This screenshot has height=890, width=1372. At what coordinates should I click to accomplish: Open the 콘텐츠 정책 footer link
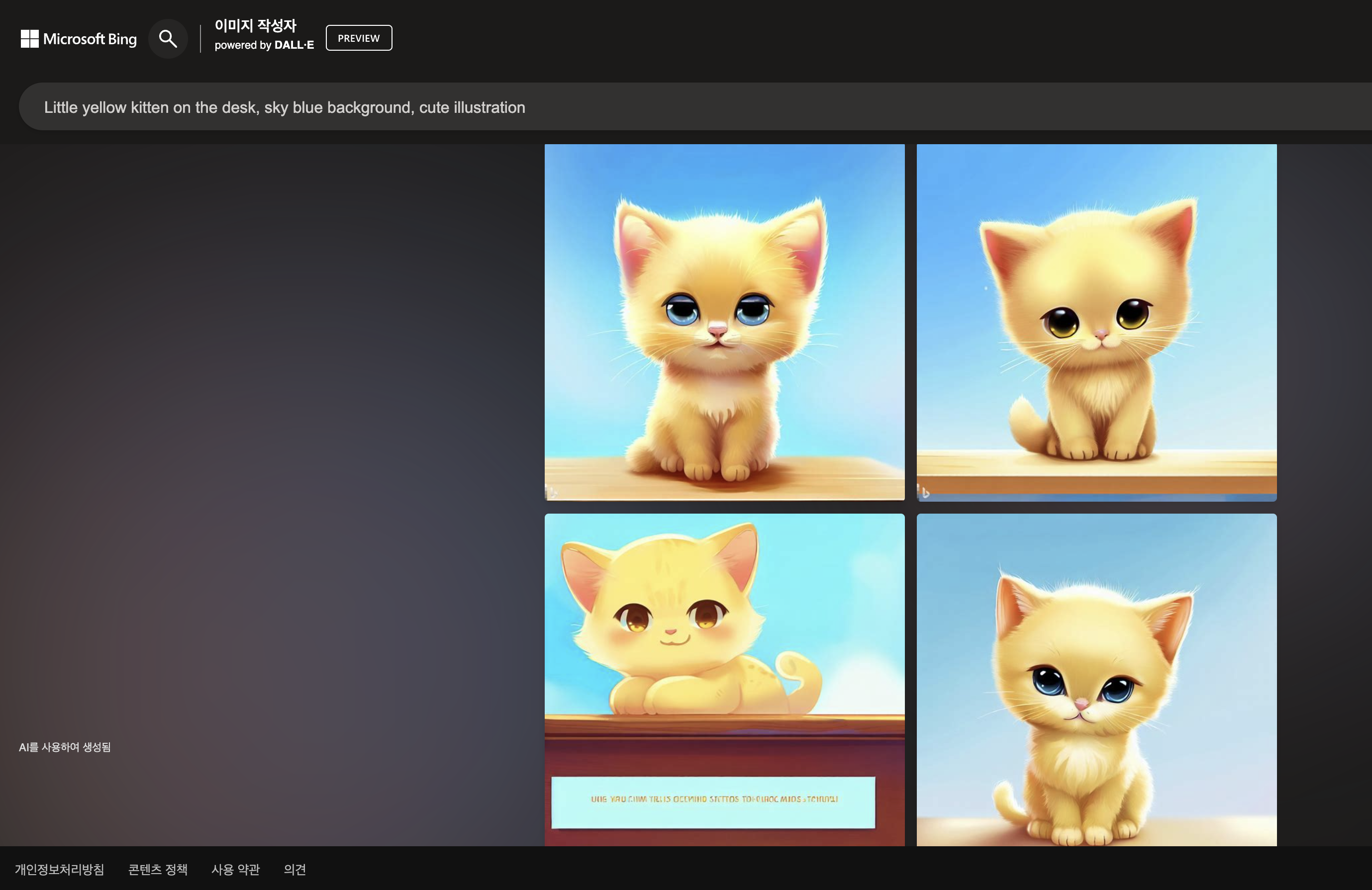pos(157,869)
